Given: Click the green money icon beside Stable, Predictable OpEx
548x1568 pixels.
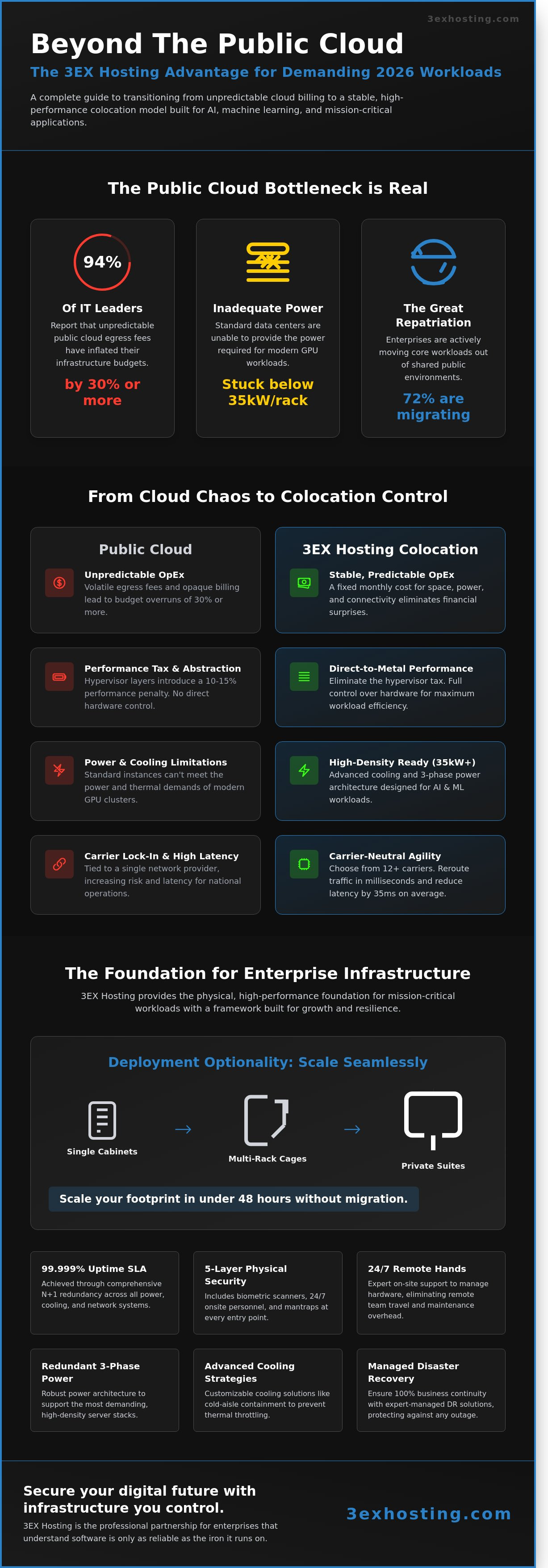Looking at the screenshot, I should point(304,582).
